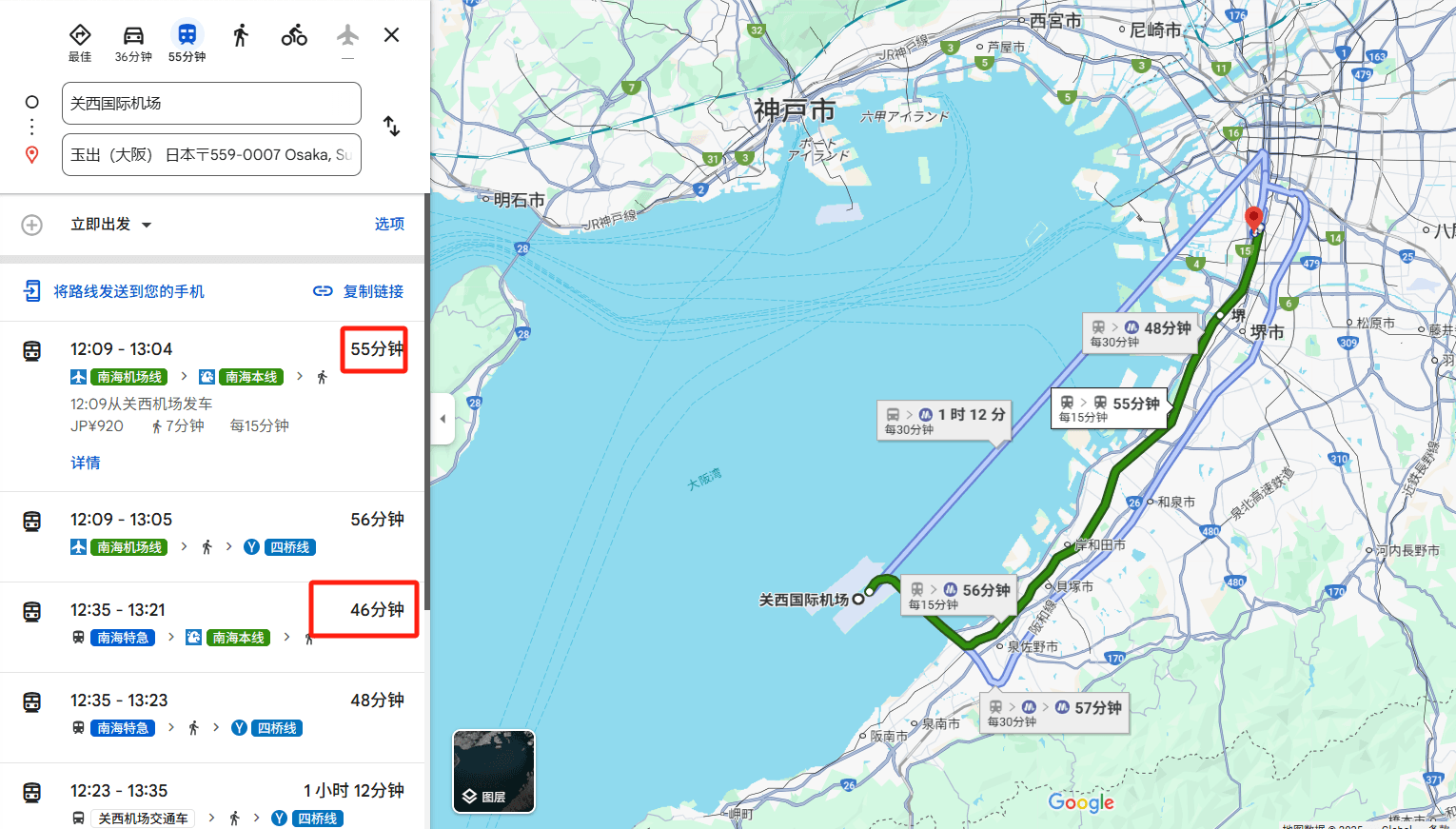Choose the walking travel mode
1456x829 pixels.
pyautogui.click(x=241, y=35)
